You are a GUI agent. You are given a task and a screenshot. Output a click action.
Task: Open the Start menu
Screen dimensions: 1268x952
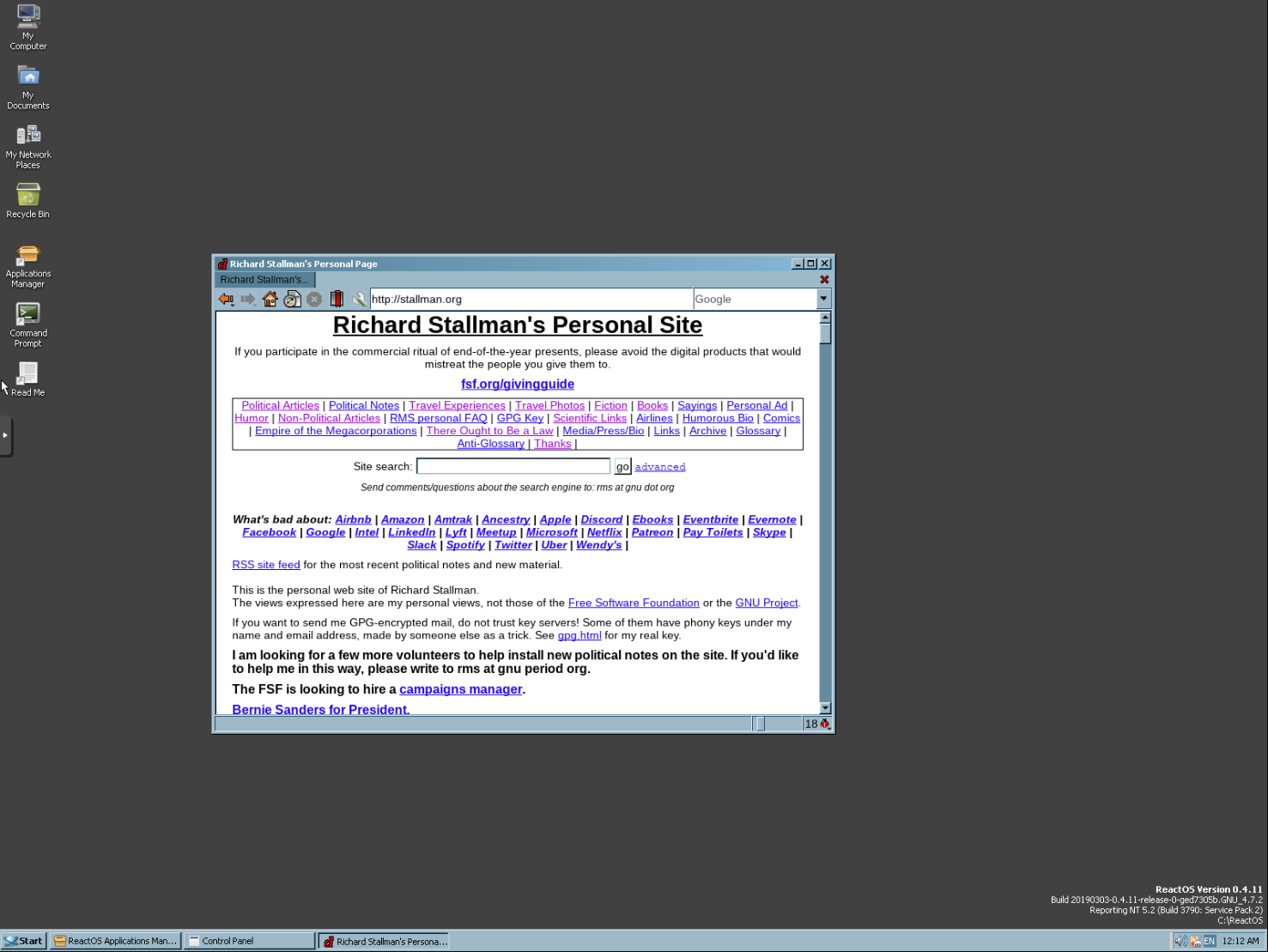tap(23, 941)
